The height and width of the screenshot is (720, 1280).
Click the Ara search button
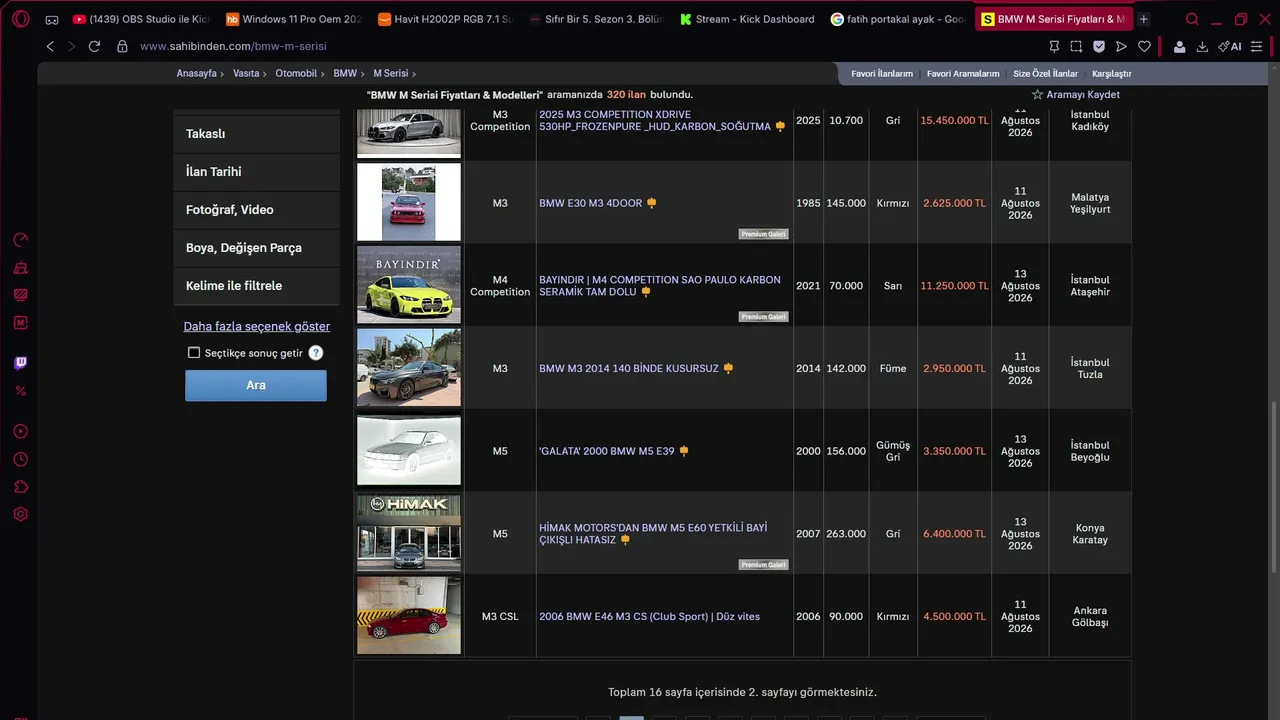click(256, 385)
